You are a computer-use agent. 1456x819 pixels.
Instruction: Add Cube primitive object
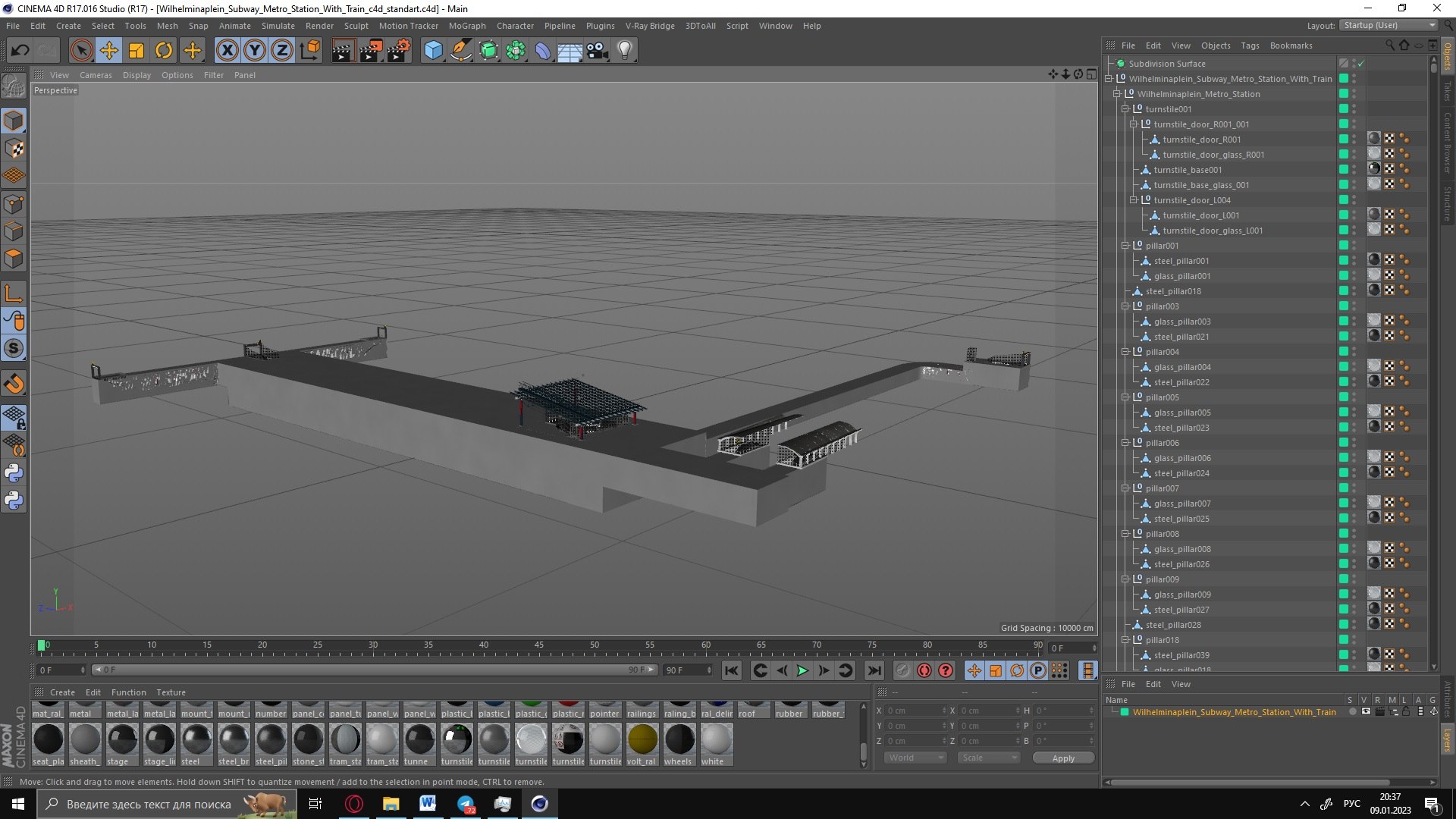coord(433,51)
